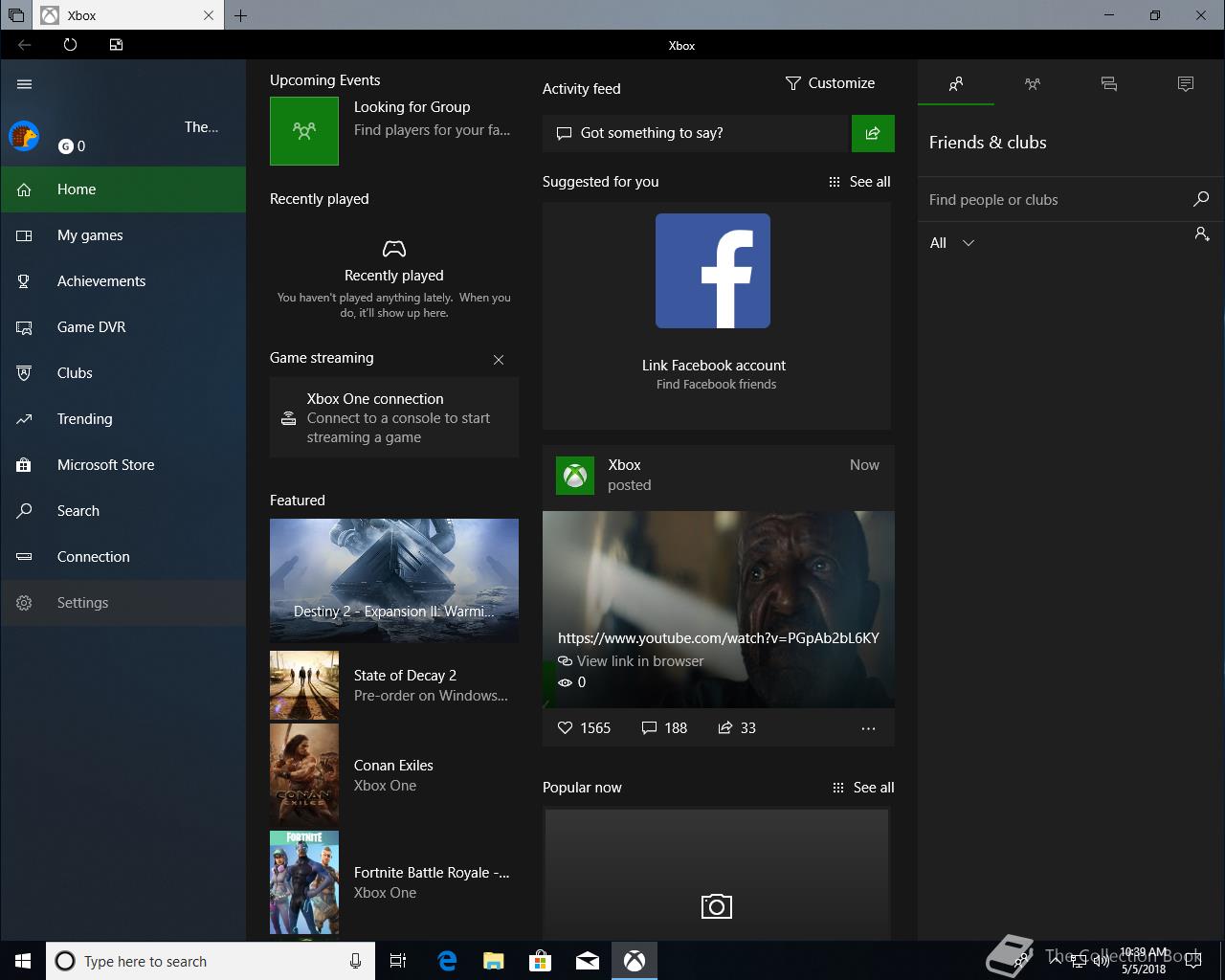Open Microsoft Store from taskbar

pos(541,961)
